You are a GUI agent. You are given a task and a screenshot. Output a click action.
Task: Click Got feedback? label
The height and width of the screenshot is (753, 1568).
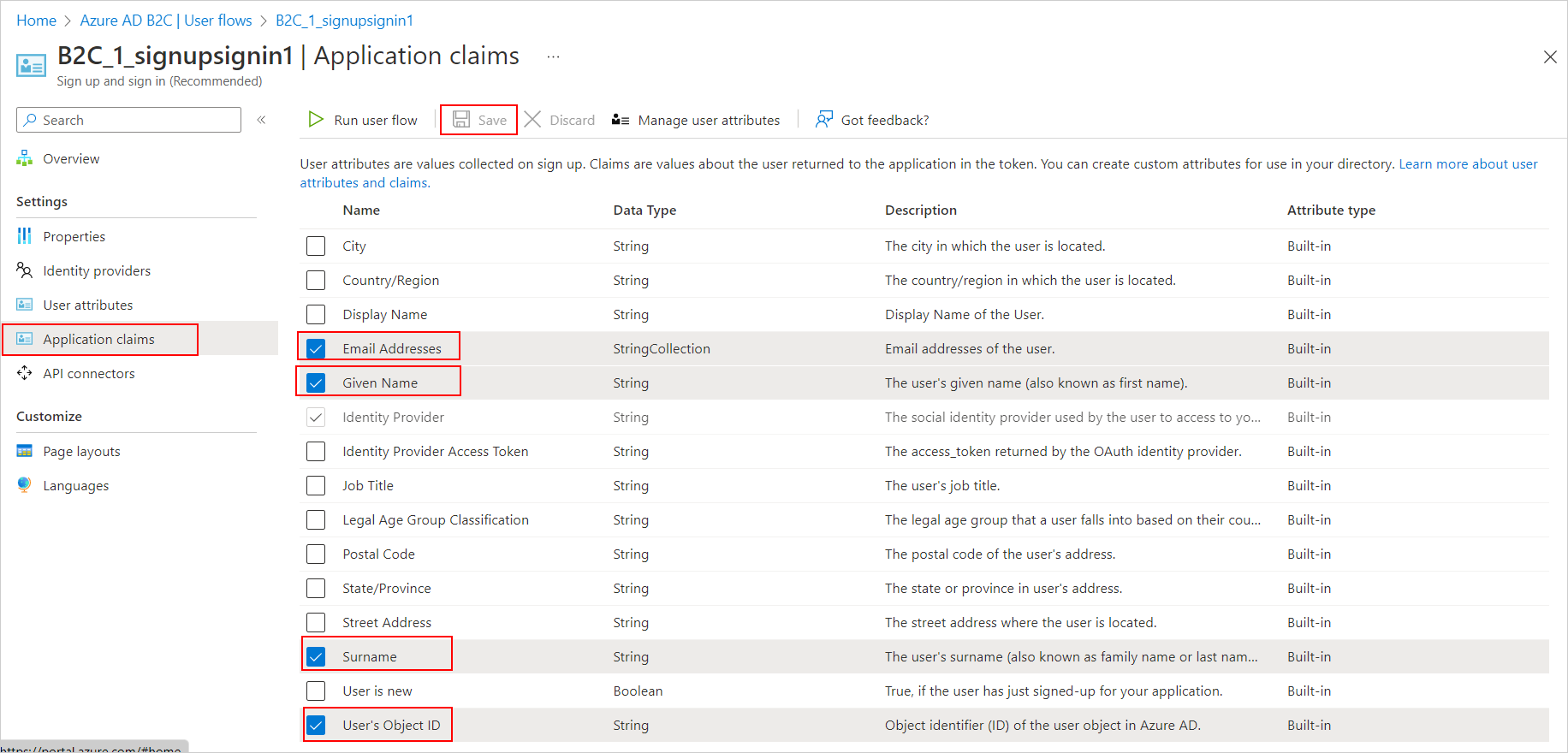(x=885, y=120)
